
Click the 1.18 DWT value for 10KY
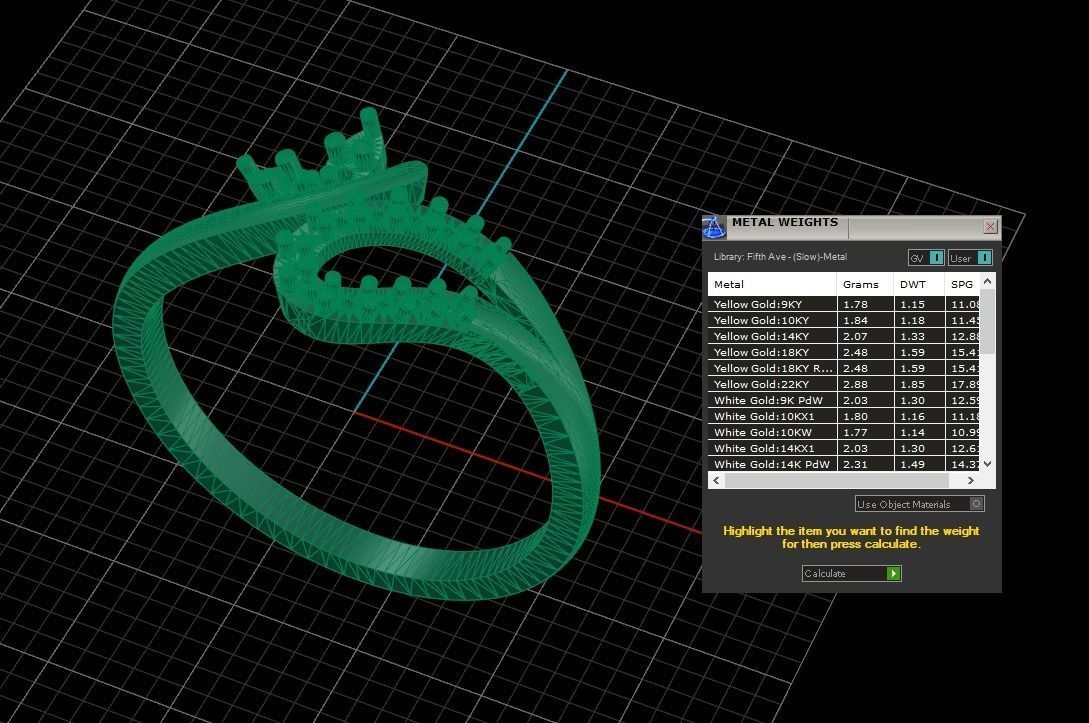(x=913, y=320)
